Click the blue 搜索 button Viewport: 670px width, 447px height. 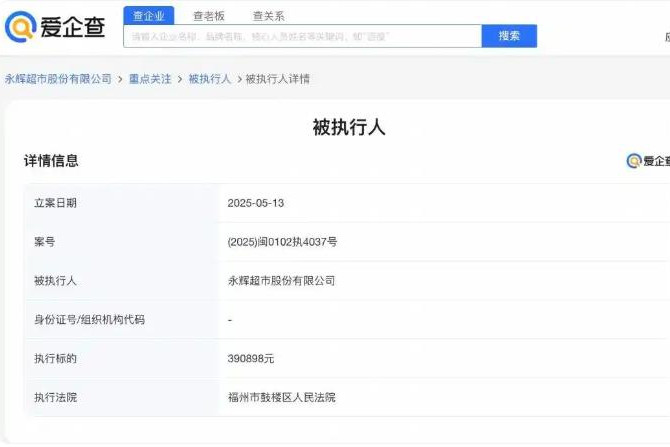point(509,36)
